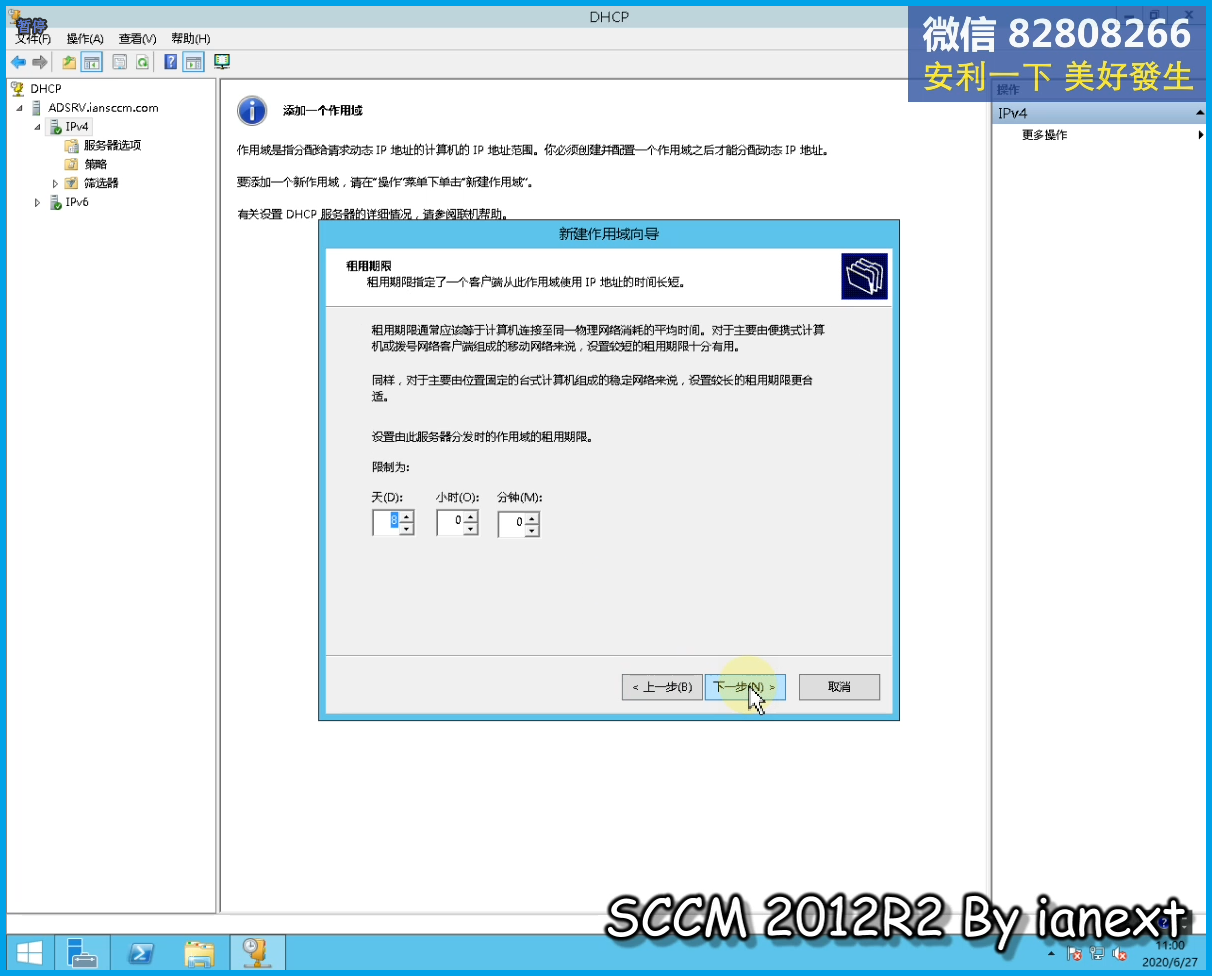This screenshot has width=1212, height=976.
Task: Launch PowerShell from the taskbar
Action: point(141,952)
